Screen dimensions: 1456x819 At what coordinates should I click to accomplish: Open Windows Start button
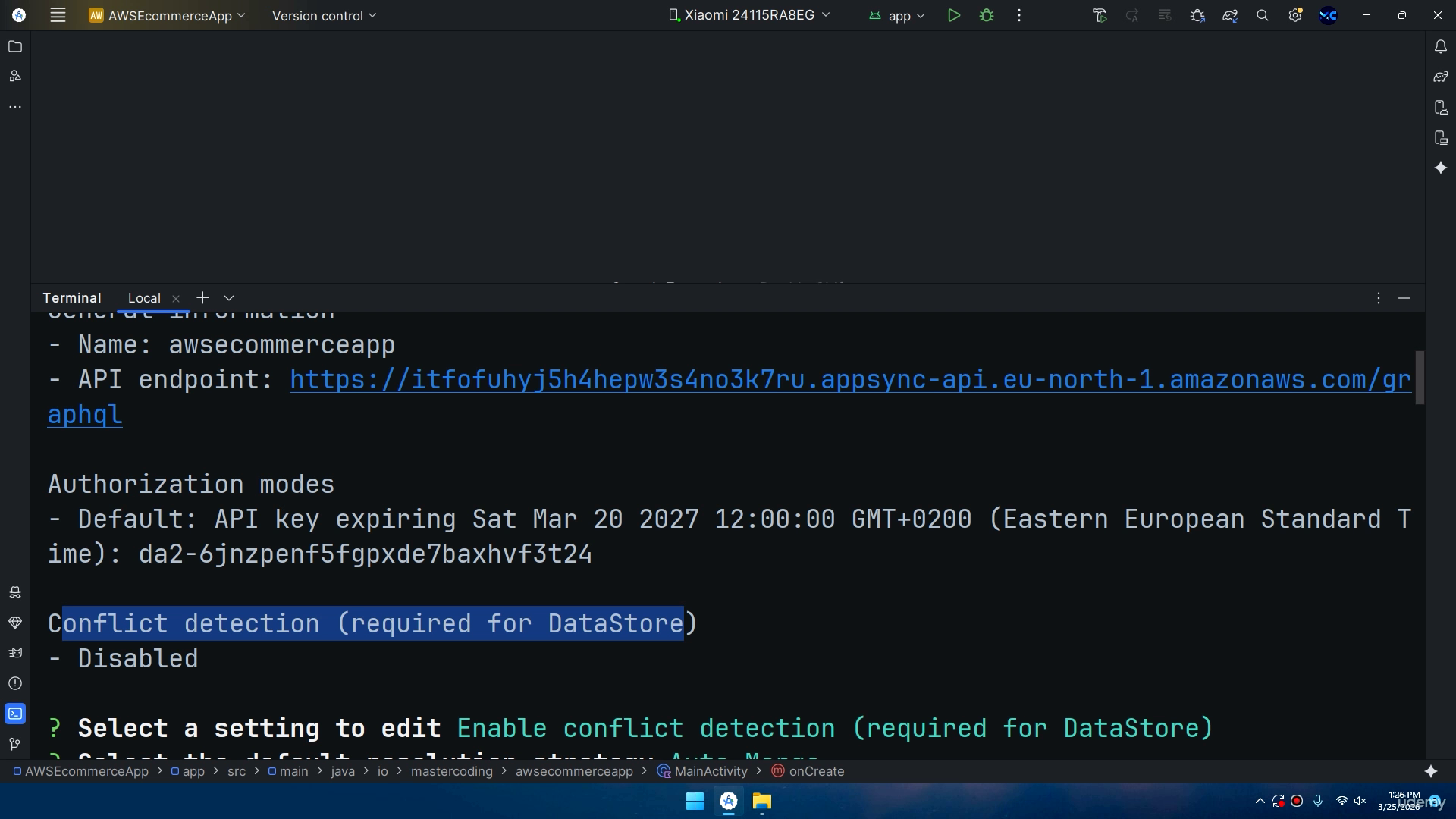pos(695,801)
